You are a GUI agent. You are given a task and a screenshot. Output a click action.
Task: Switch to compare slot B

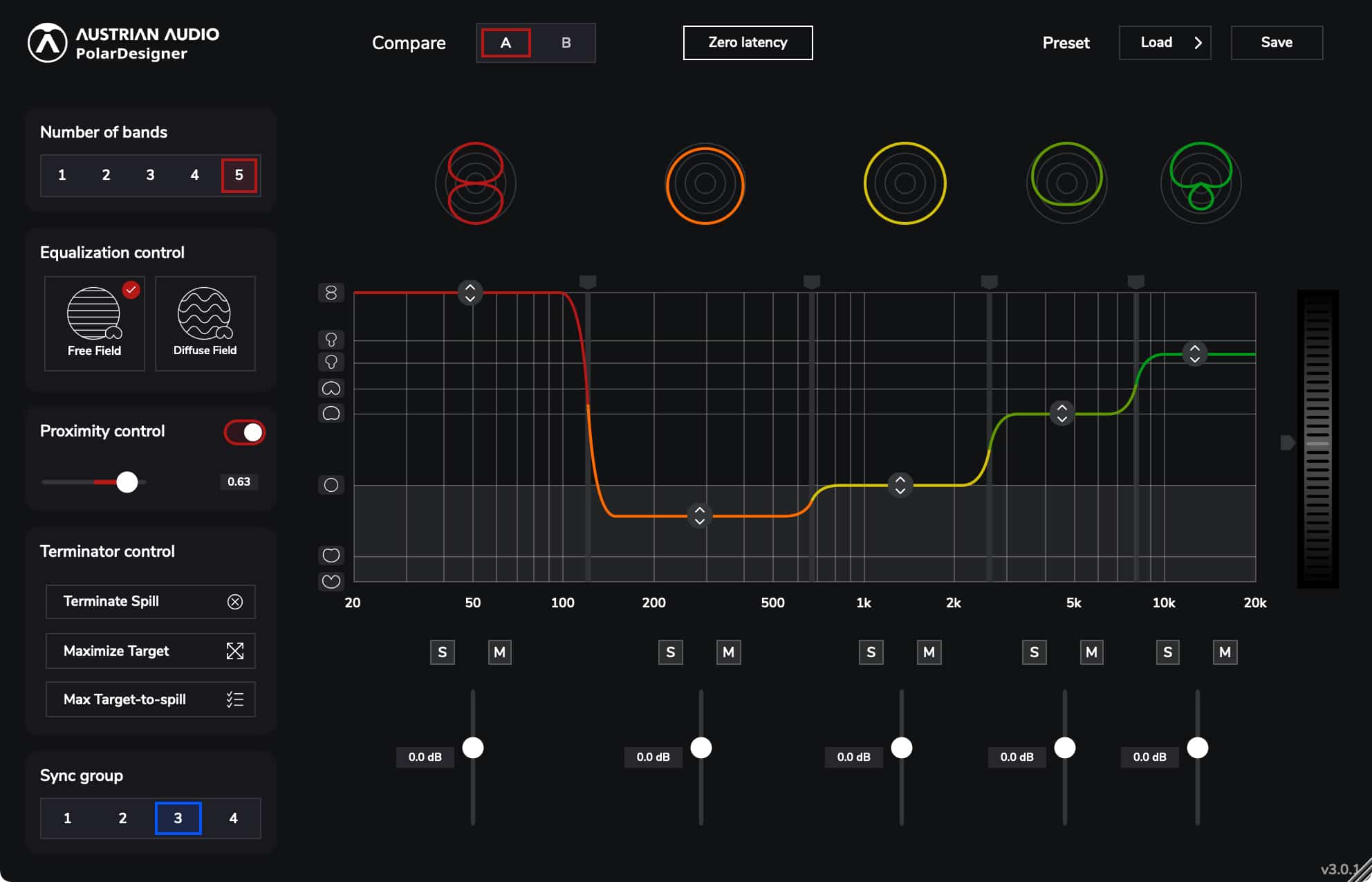[566, 43]
